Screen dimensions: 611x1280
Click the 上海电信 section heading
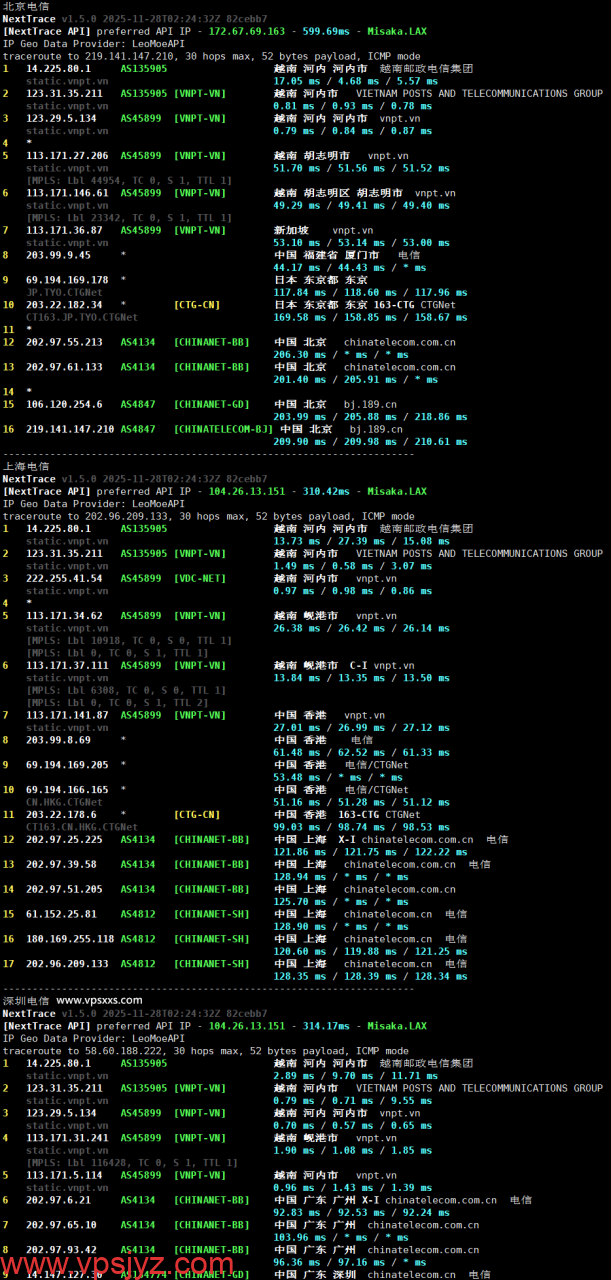(x=25, y=466)
